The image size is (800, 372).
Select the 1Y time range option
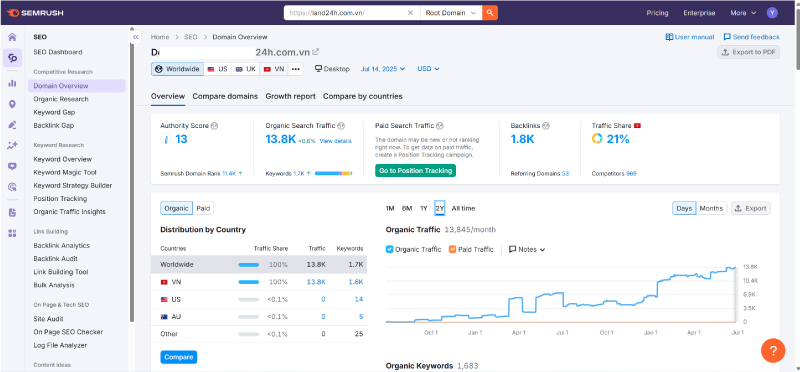[423, 208]
